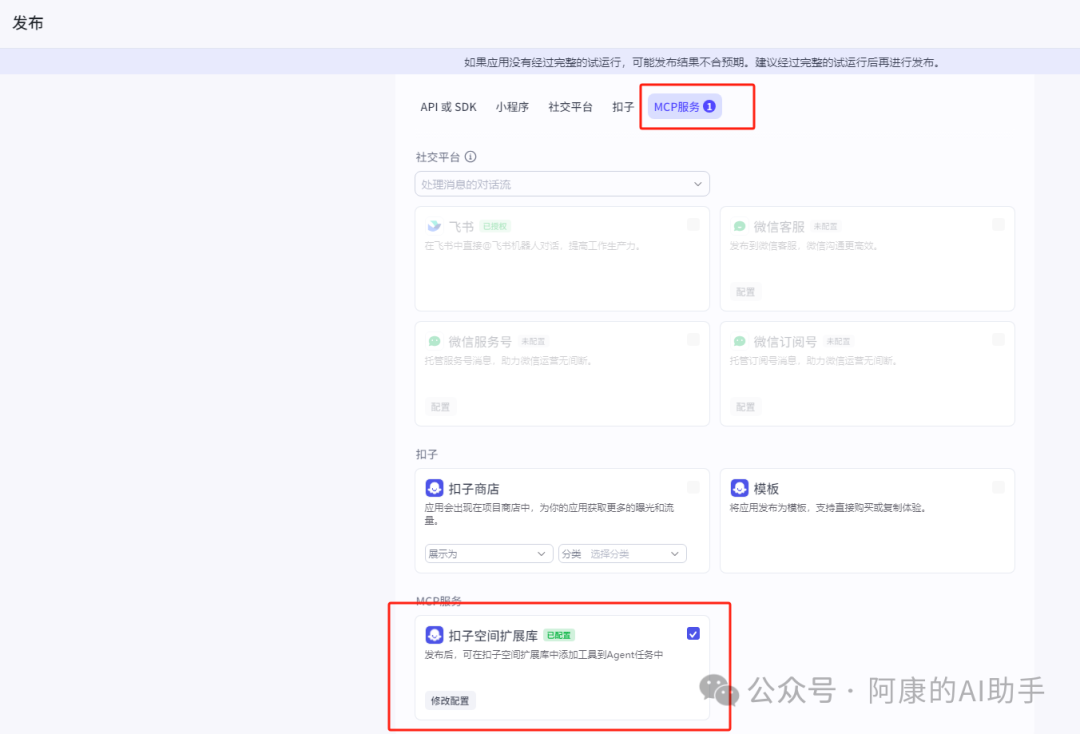Click the 飞书 bird logo icon
This screenshot has width=1080, height=734.
[x=434, y=226]
